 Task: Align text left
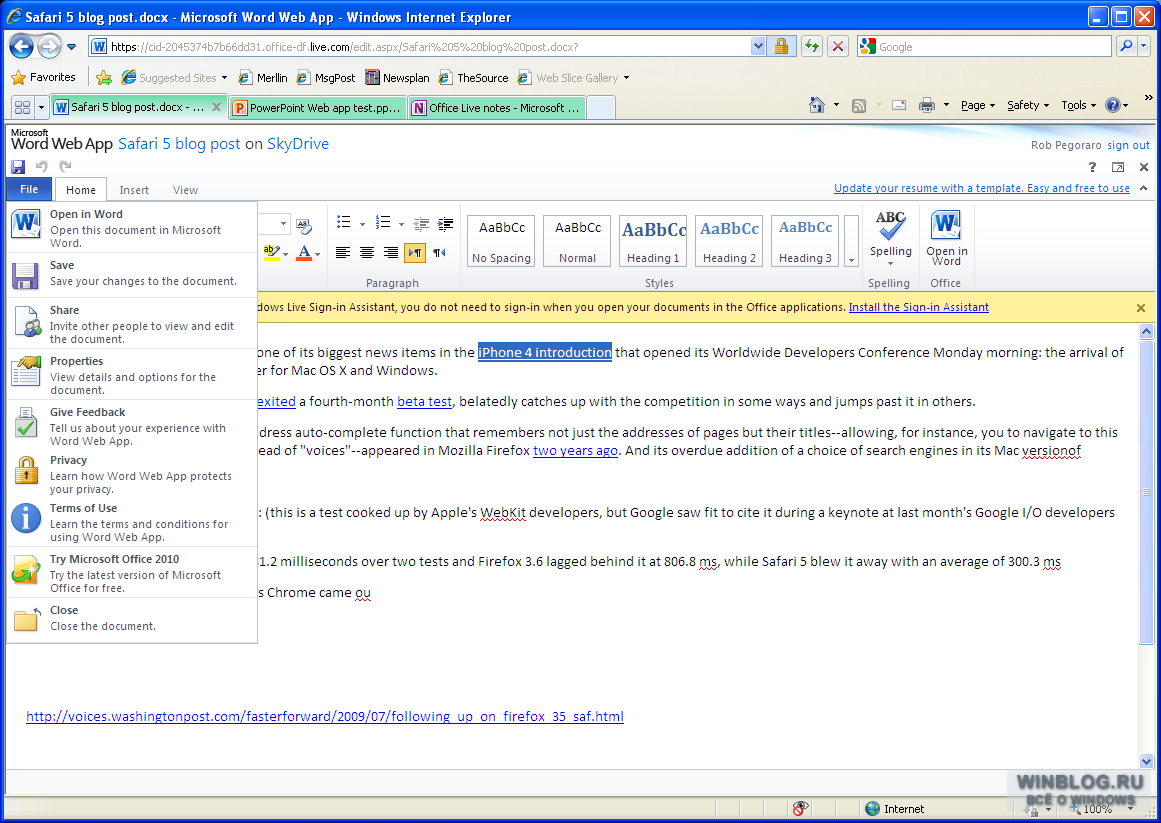coord(343,253)
